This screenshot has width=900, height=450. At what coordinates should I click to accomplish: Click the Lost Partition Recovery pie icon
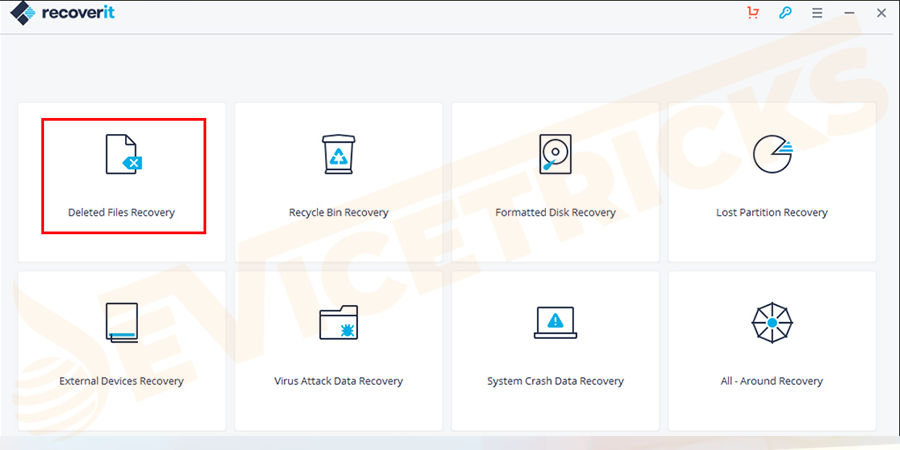point(772,154)
